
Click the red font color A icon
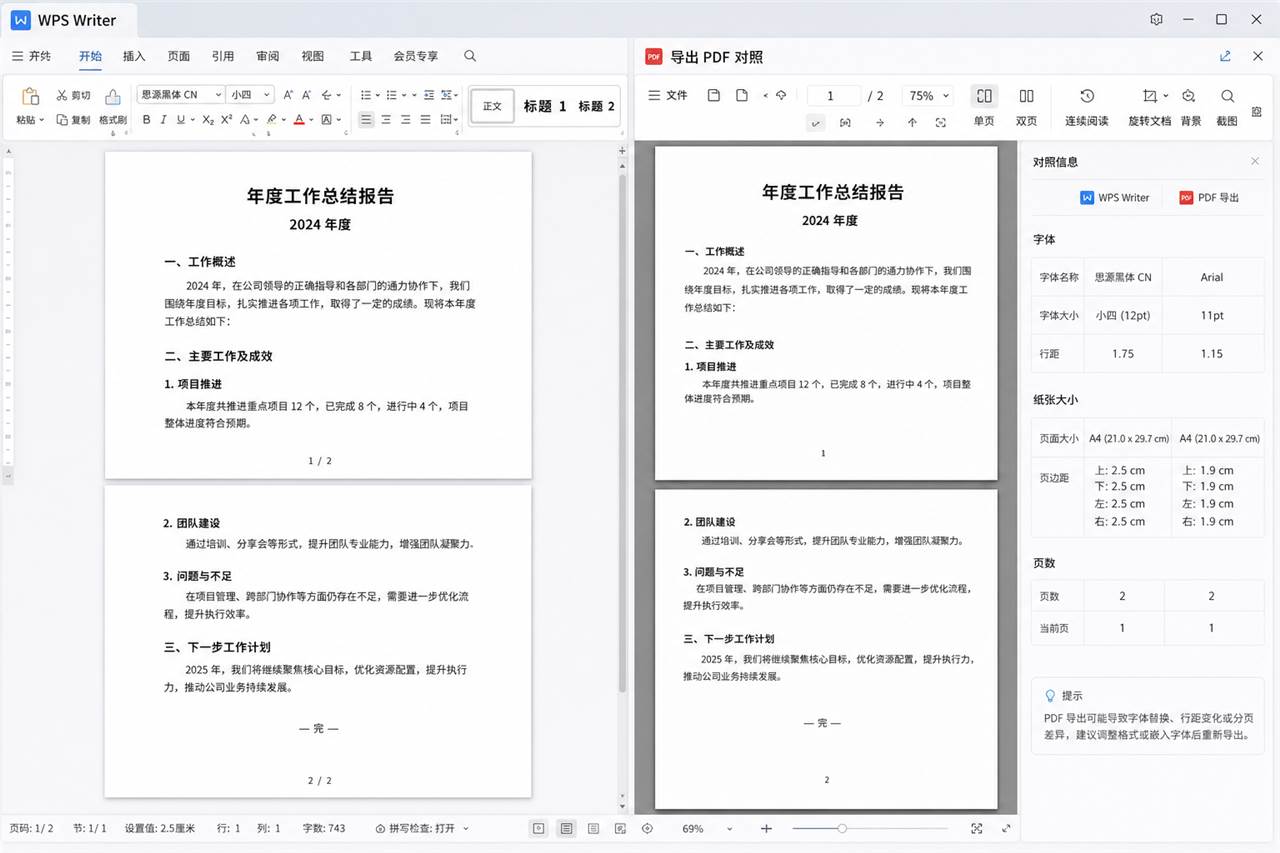(x=298, y=120)
